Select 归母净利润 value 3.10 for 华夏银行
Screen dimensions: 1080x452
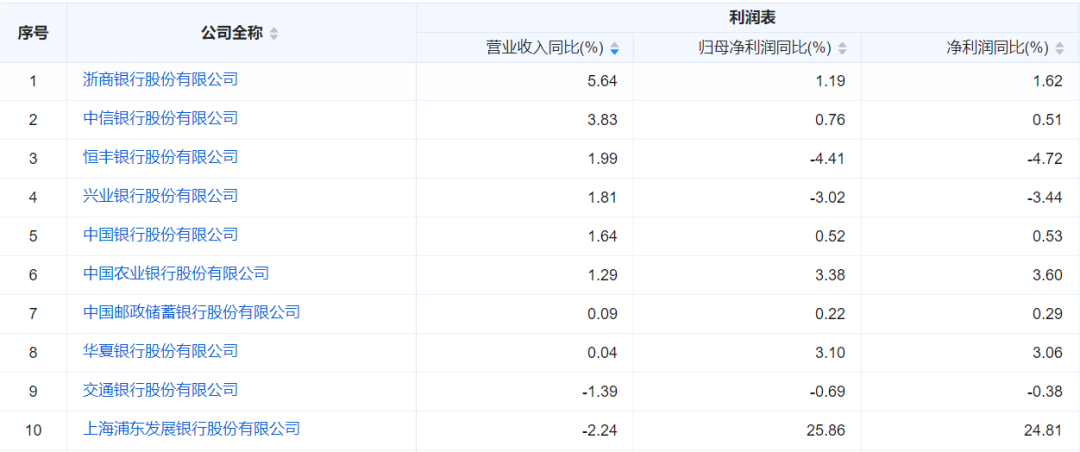(x=830, y=353)
